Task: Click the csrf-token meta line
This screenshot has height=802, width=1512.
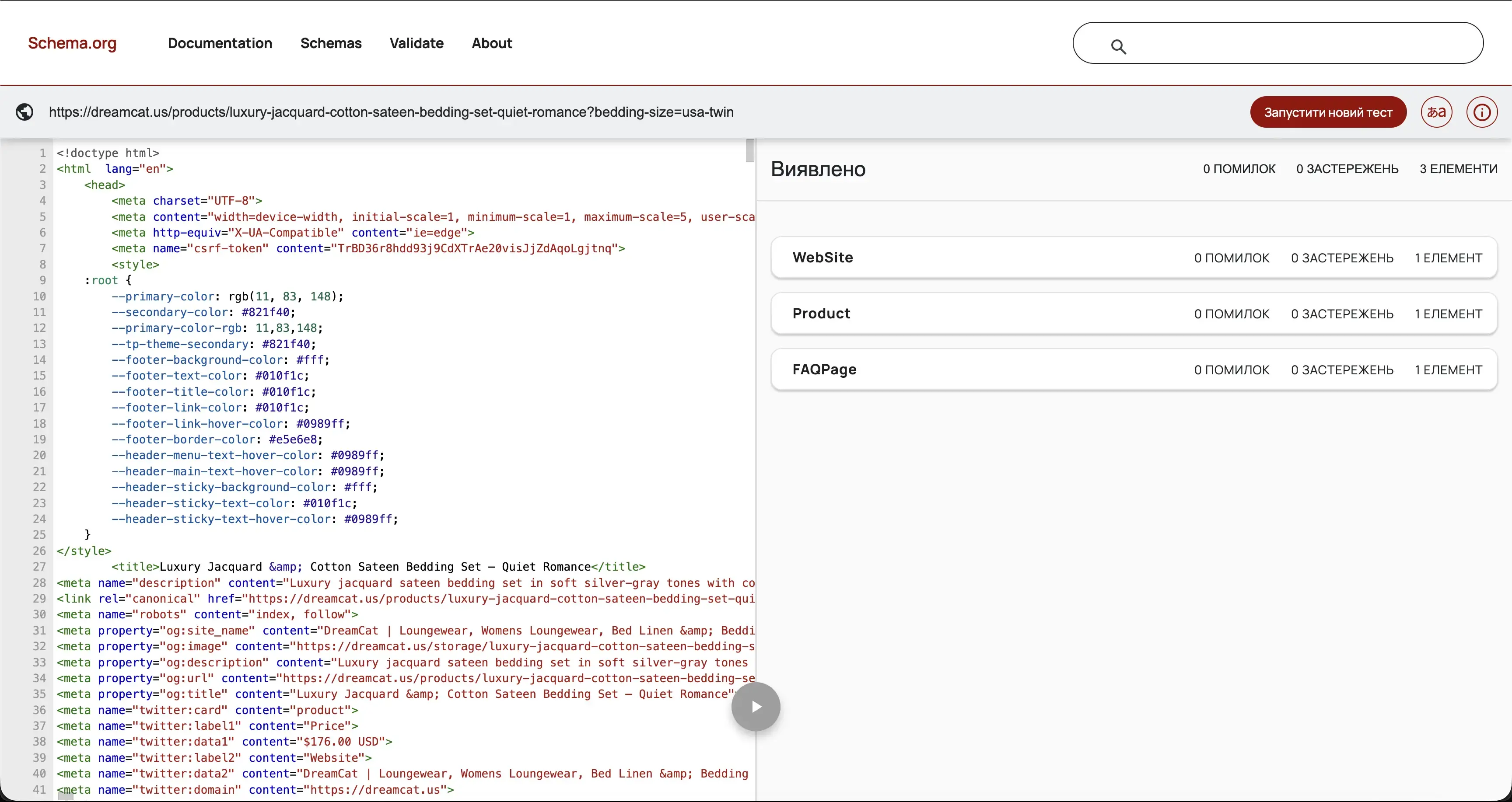Action: tap(368, 248)
